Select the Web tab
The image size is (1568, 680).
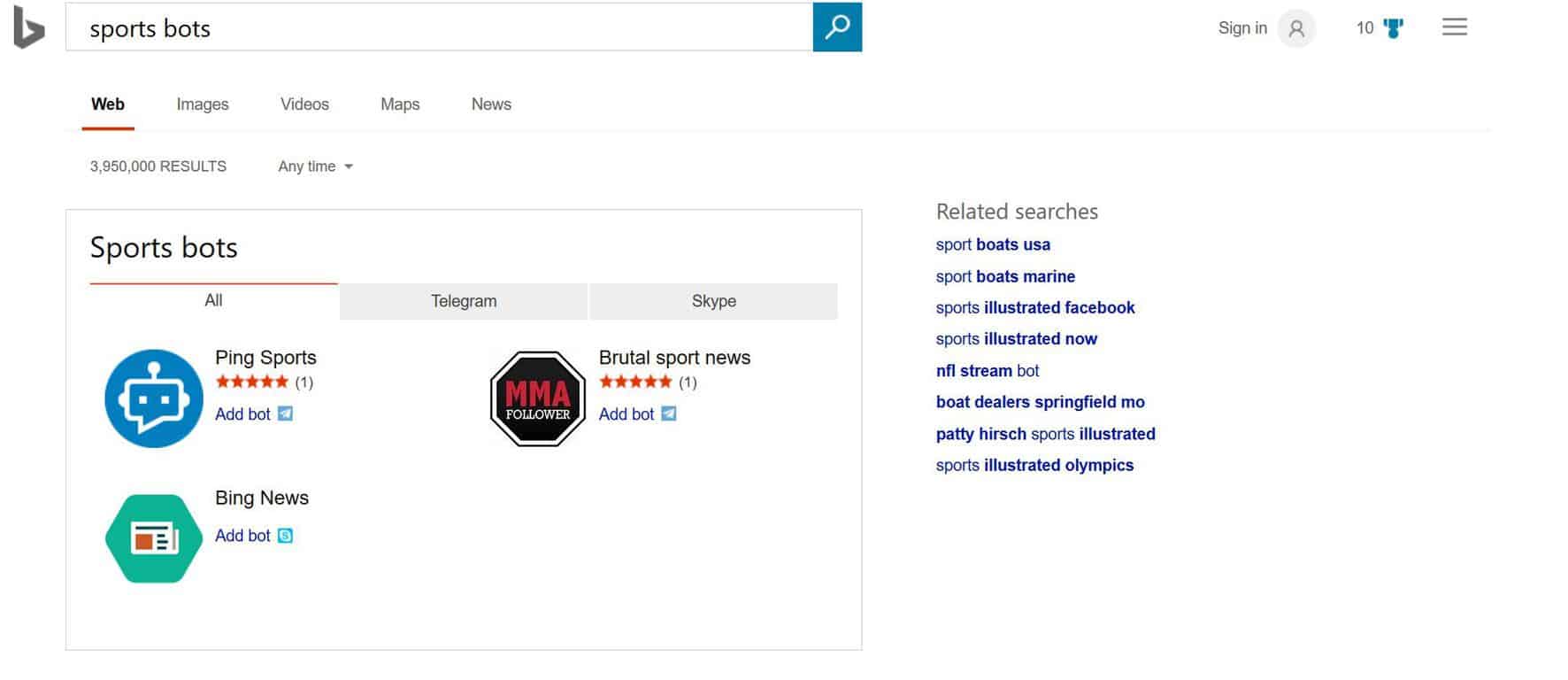point(108,104)
